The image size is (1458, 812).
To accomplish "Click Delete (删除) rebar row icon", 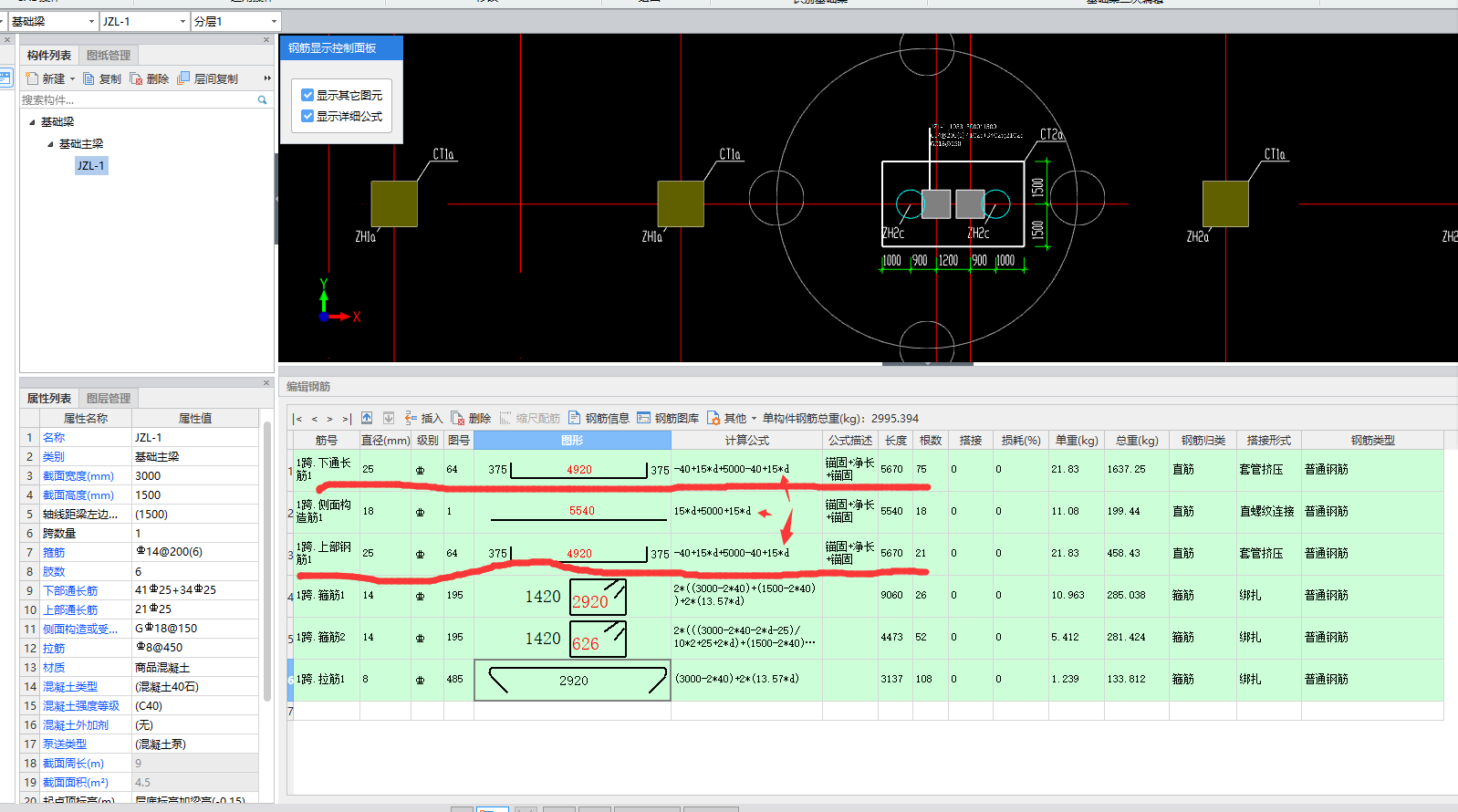I will point(458,418).
